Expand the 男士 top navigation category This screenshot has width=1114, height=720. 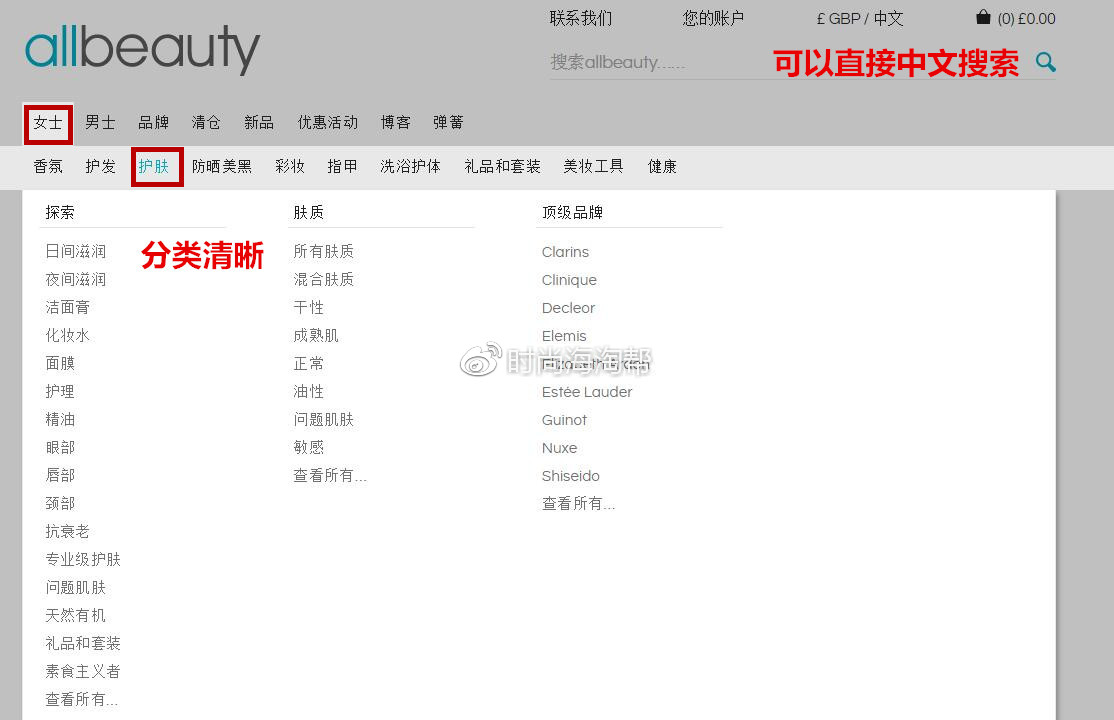click(100, 123)
